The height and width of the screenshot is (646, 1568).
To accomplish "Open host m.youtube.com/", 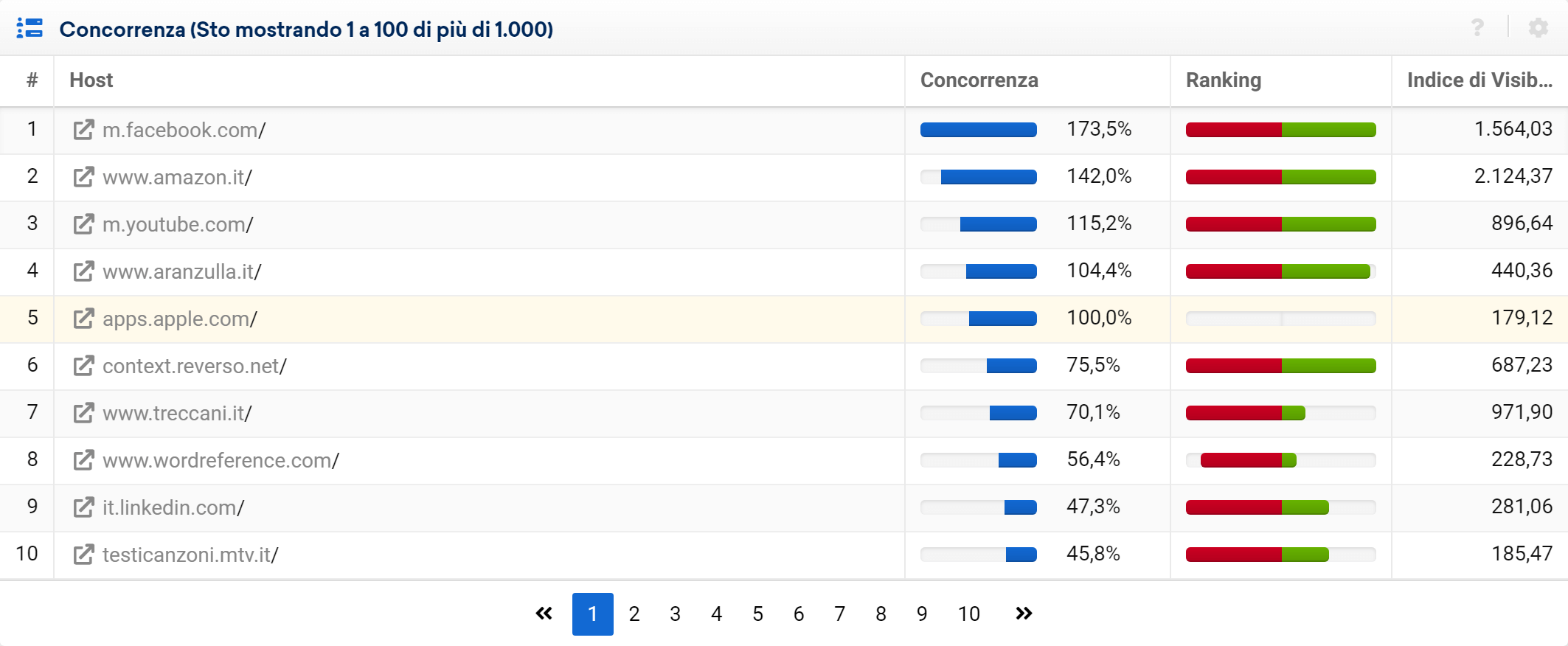I will click(178, 224).
